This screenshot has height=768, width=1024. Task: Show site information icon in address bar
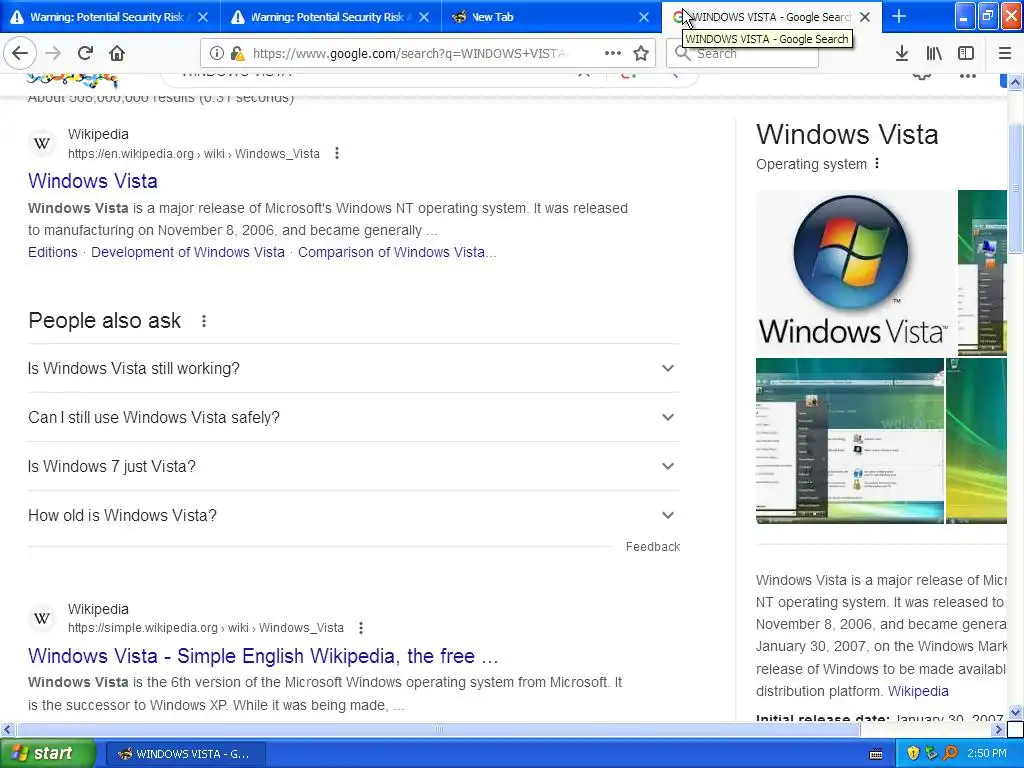click(x=217, y=53)
